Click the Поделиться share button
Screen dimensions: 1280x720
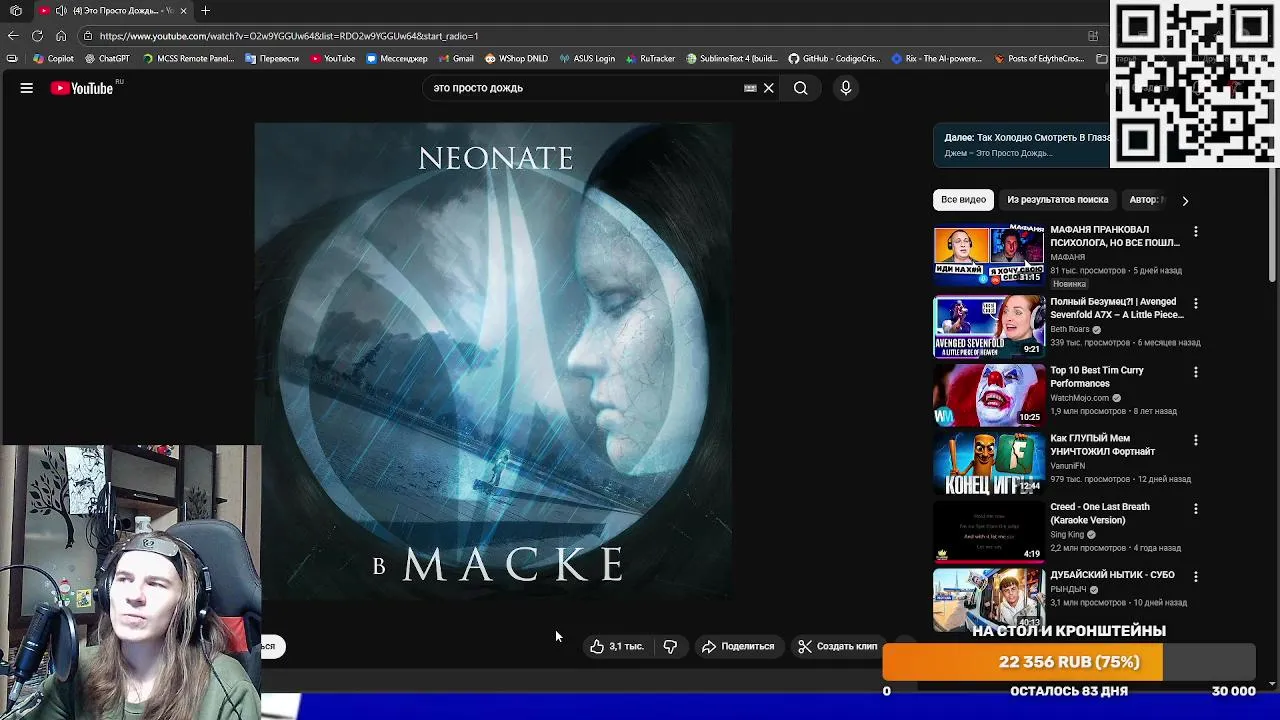[x=738, y=646]
